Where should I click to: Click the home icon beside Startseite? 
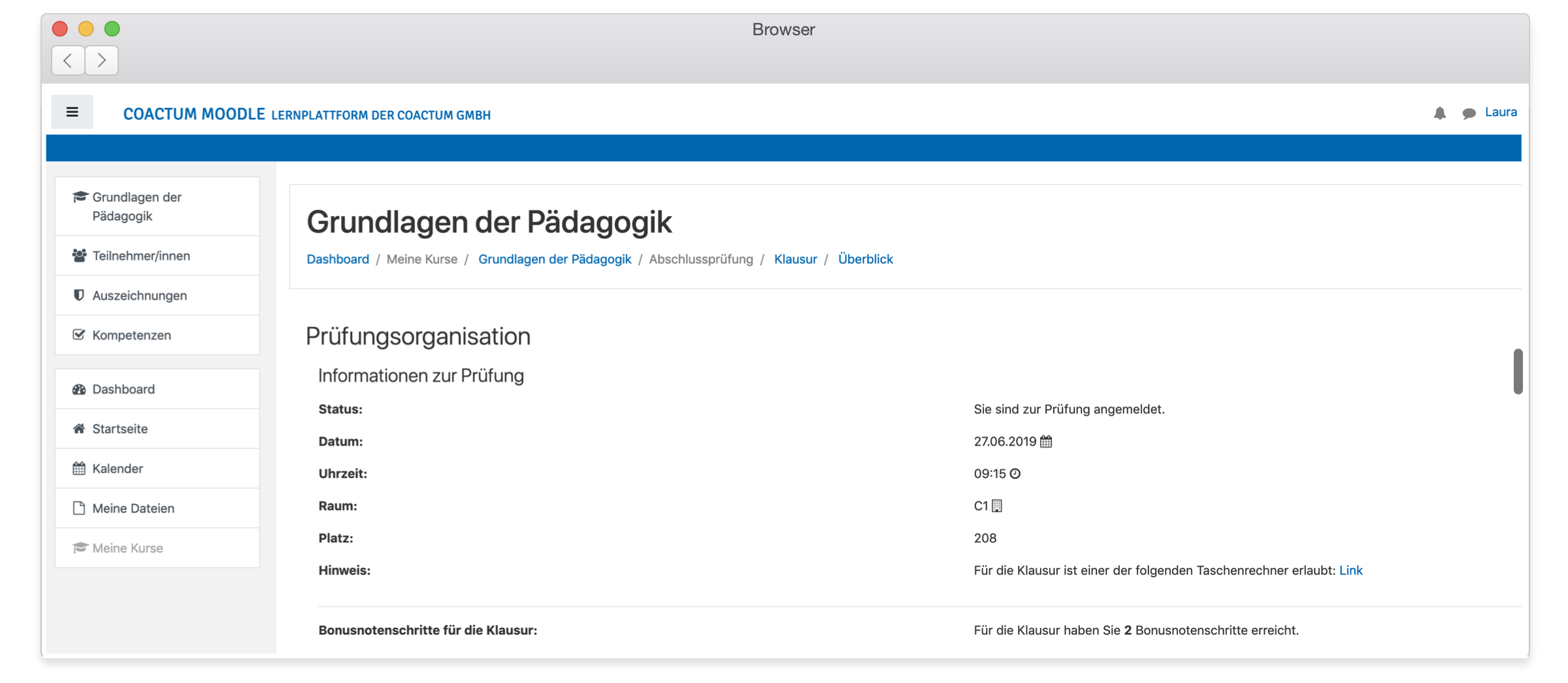(x=78, y=428)
